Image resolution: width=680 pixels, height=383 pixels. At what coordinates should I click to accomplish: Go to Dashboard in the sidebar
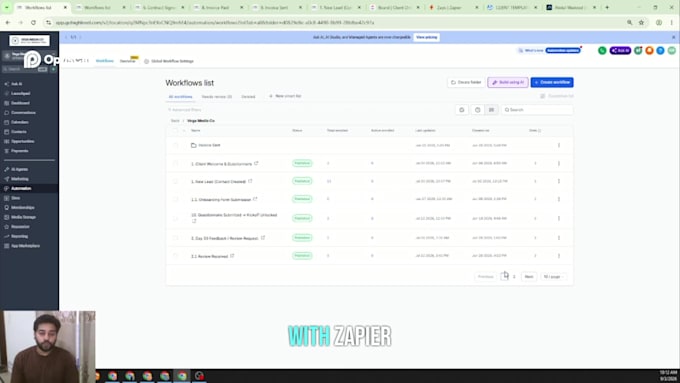pos(20,103)
